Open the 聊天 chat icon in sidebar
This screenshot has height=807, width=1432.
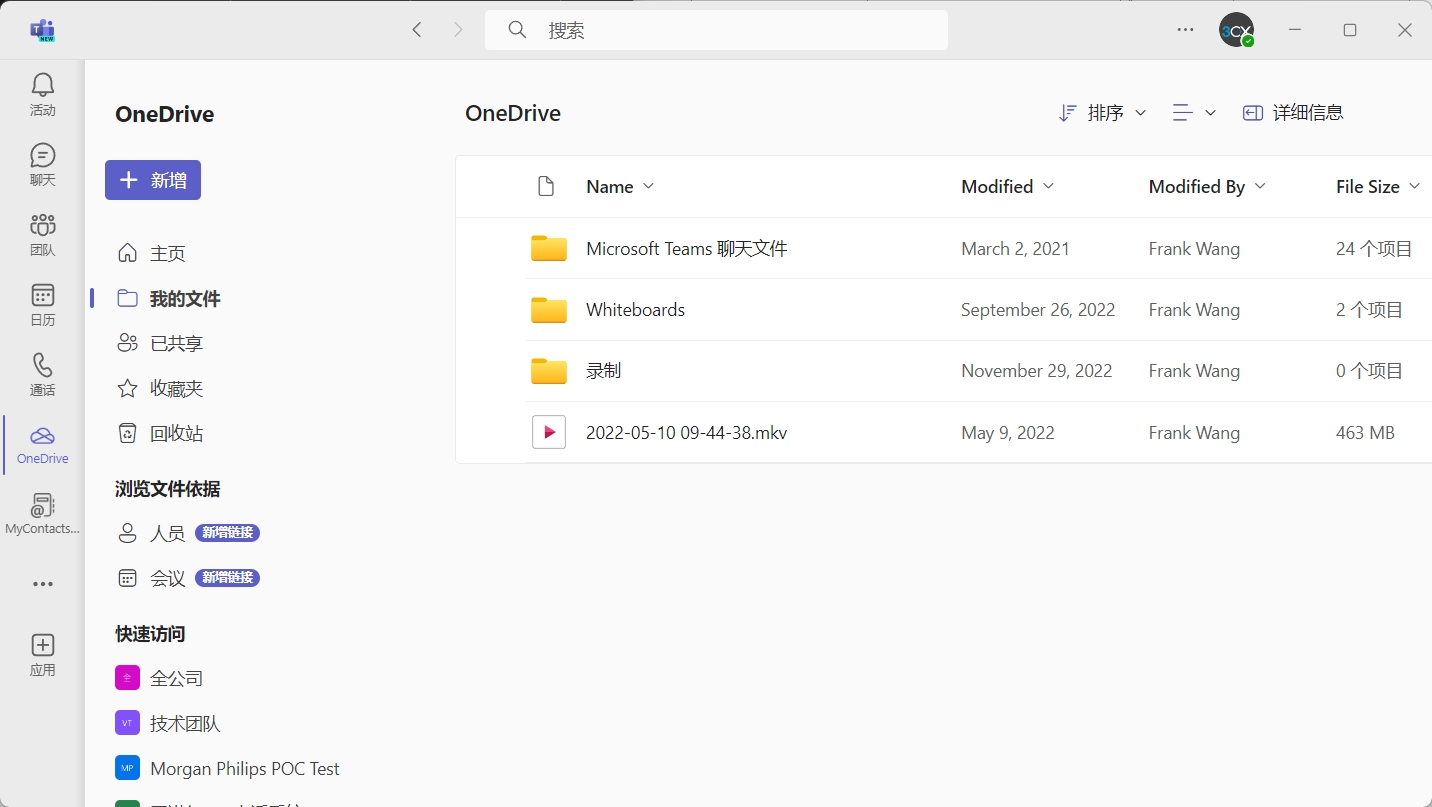click(42, 164)
